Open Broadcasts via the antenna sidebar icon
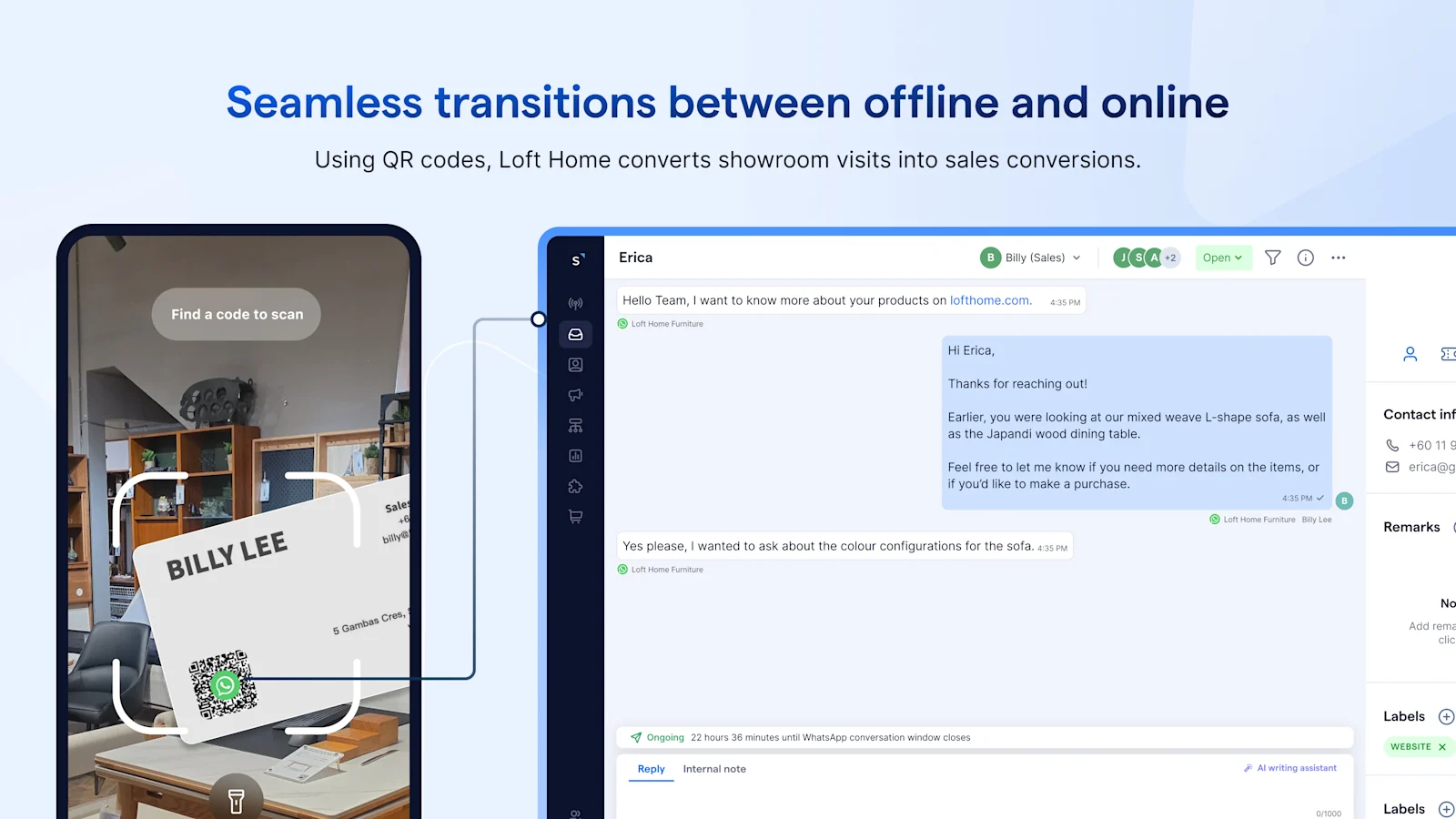The width and height of the screenshot is (1456, 819). (575, 302)
